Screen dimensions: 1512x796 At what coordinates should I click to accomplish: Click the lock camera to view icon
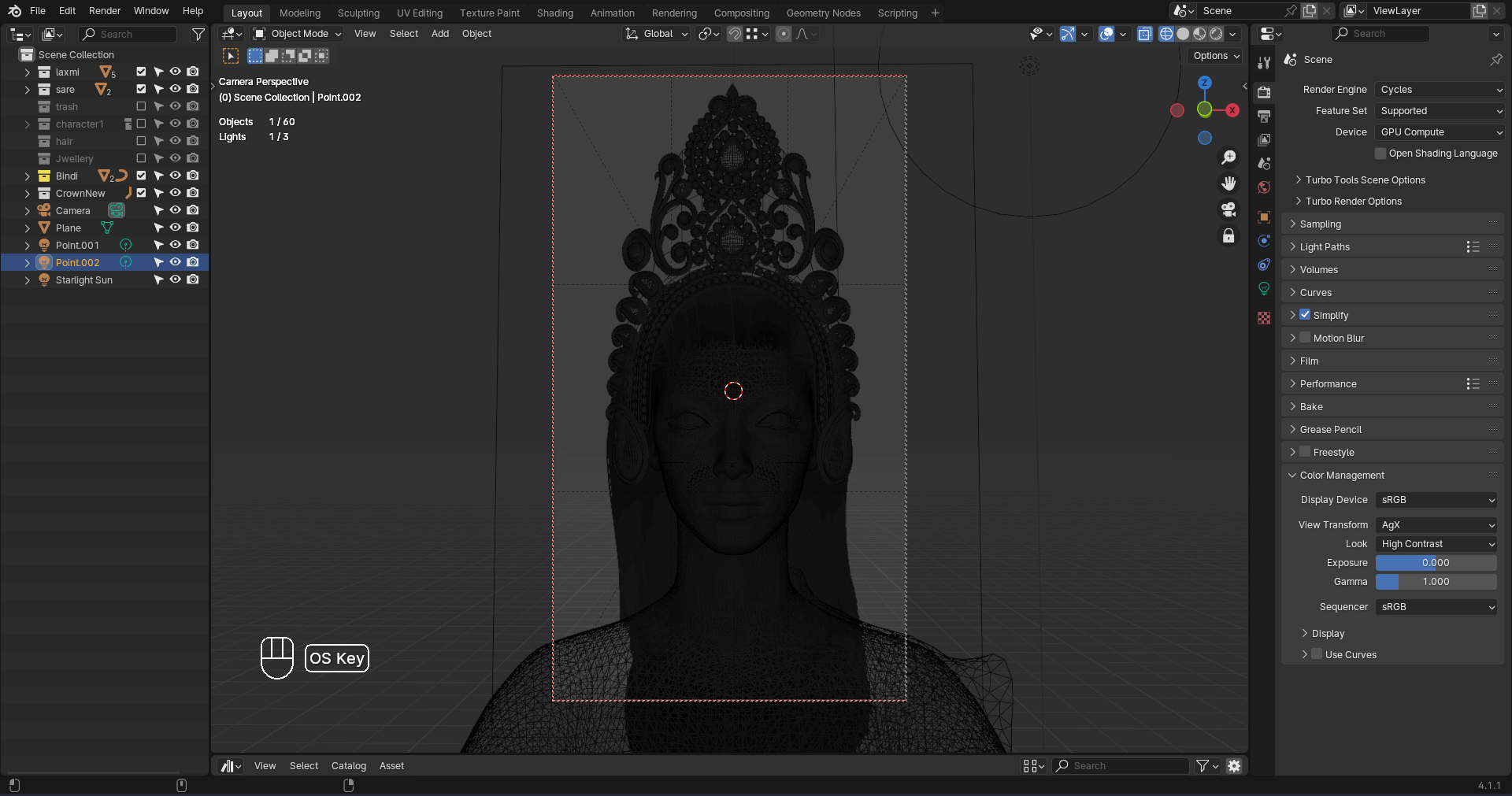pos(1228,235)
